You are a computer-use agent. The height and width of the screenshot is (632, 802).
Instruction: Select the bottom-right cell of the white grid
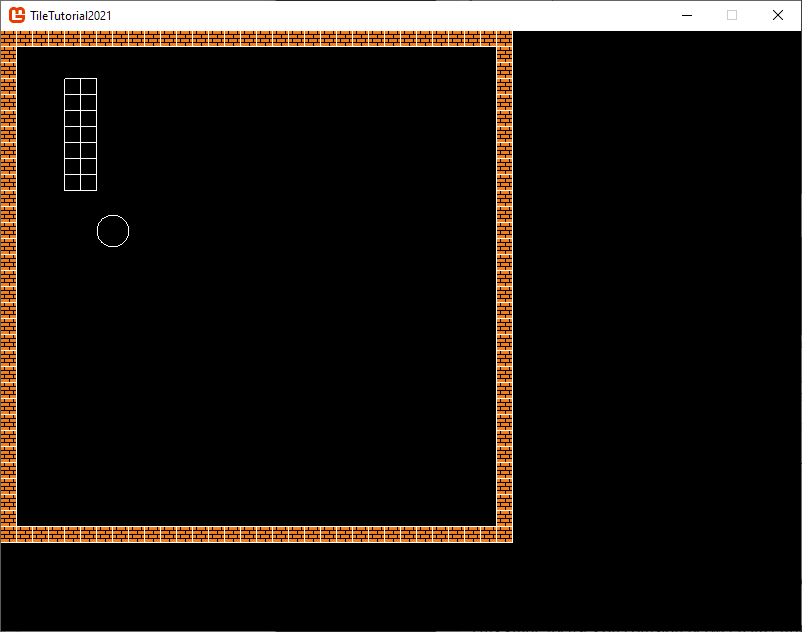(89, 182)
